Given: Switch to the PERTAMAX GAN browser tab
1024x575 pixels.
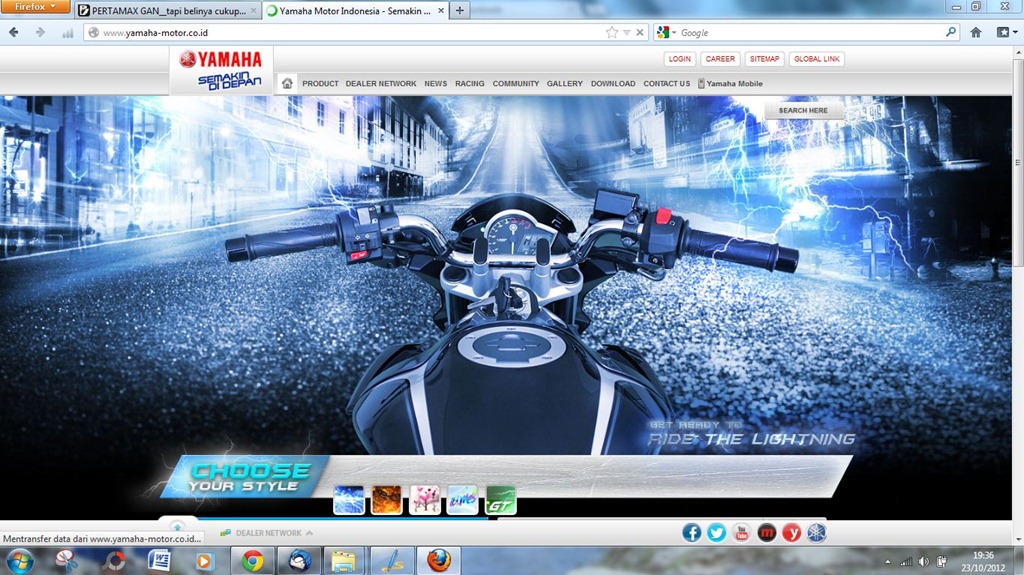Looking at the screenshot, I should coord(167,11).
